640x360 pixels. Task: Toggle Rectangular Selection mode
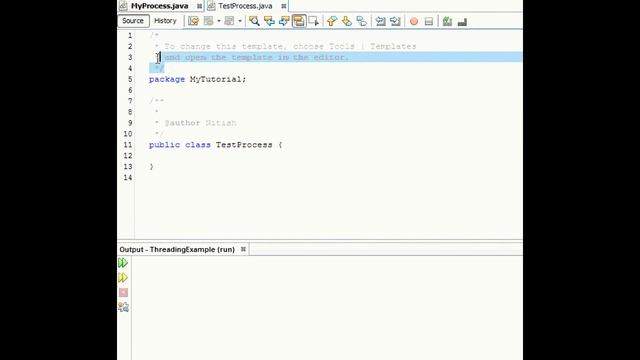point(313,21)
